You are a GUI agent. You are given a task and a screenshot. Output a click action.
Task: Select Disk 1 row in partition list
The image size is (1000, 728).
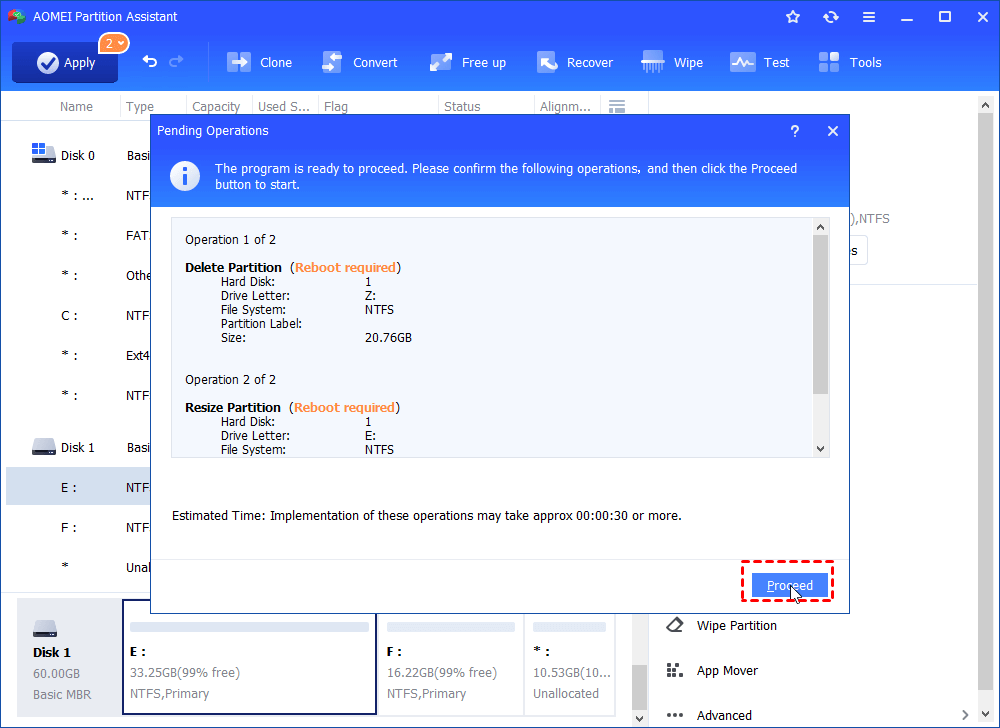(x=78, y=448)
